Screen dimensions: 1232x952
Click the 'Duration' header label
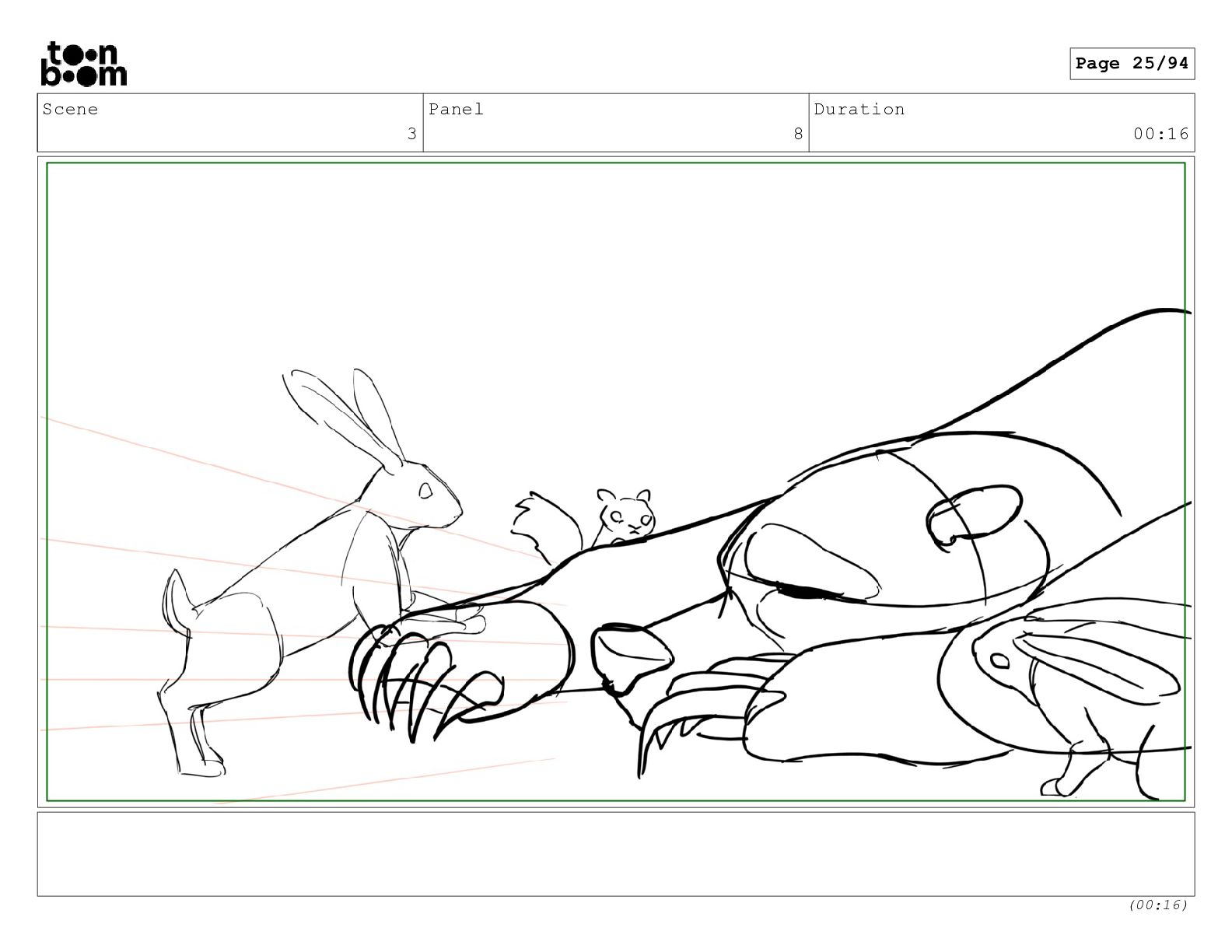(859, 109)
